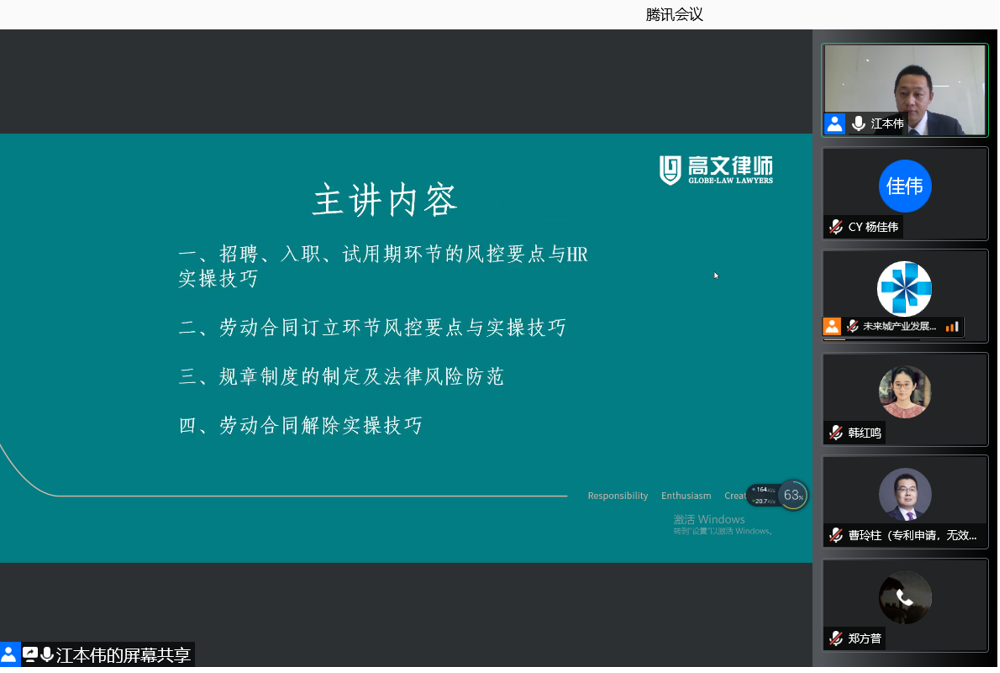This screenshot has width=1000, height=673.
Task: Click the word Enthusiasm on the slide footer
Action: pyautogui.click(x=686, y=496)
